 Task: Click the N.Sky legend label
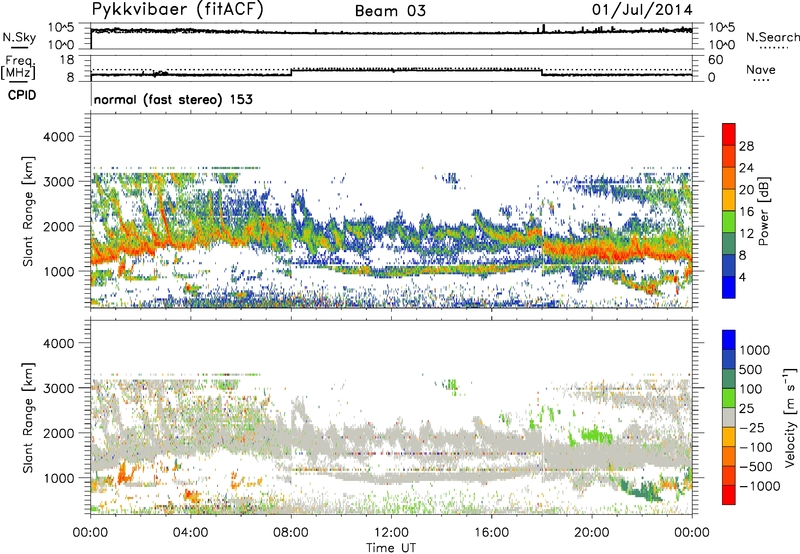tap(19, 37)
